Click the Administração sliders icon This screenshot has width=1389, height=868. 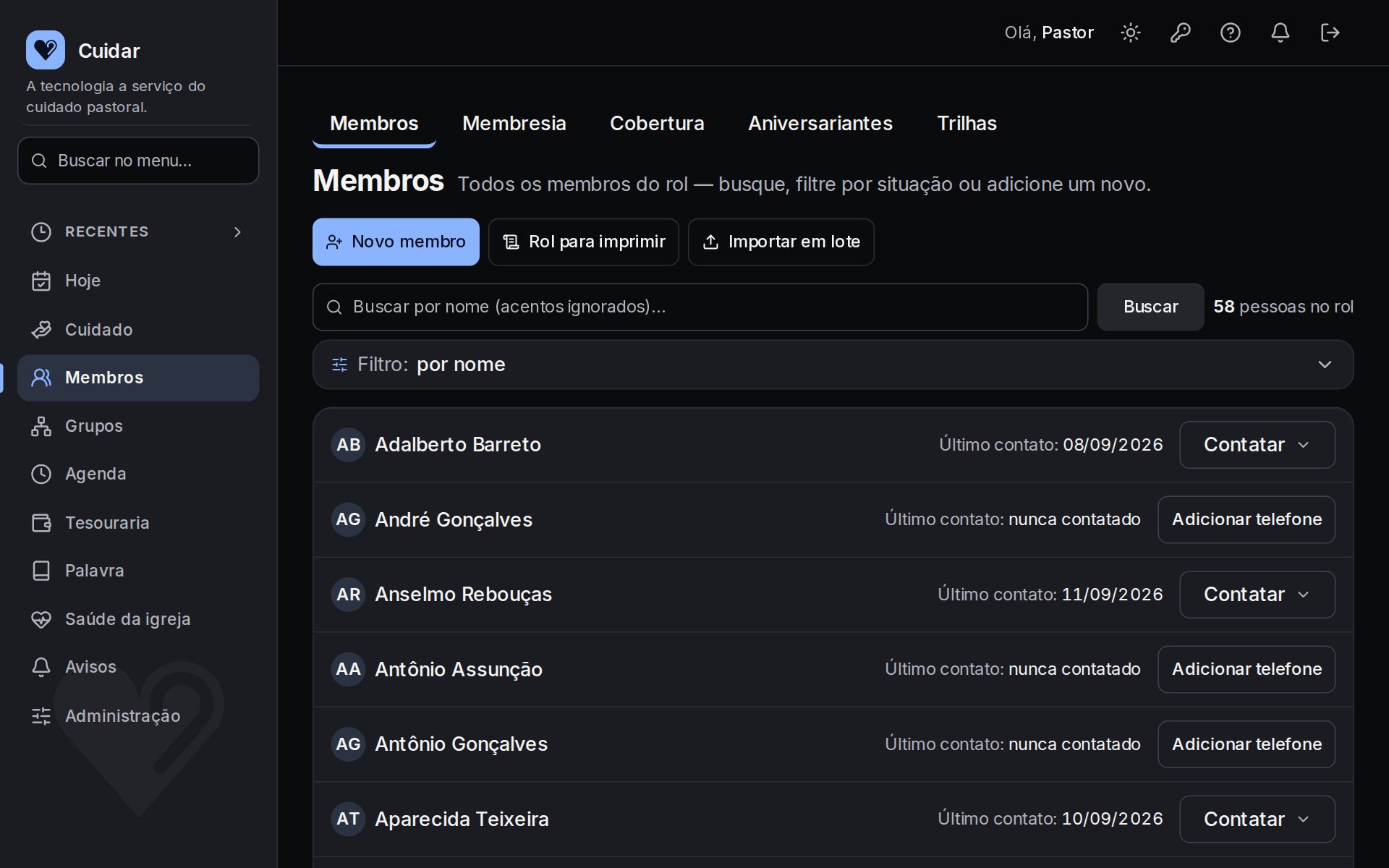click(41, 716)
